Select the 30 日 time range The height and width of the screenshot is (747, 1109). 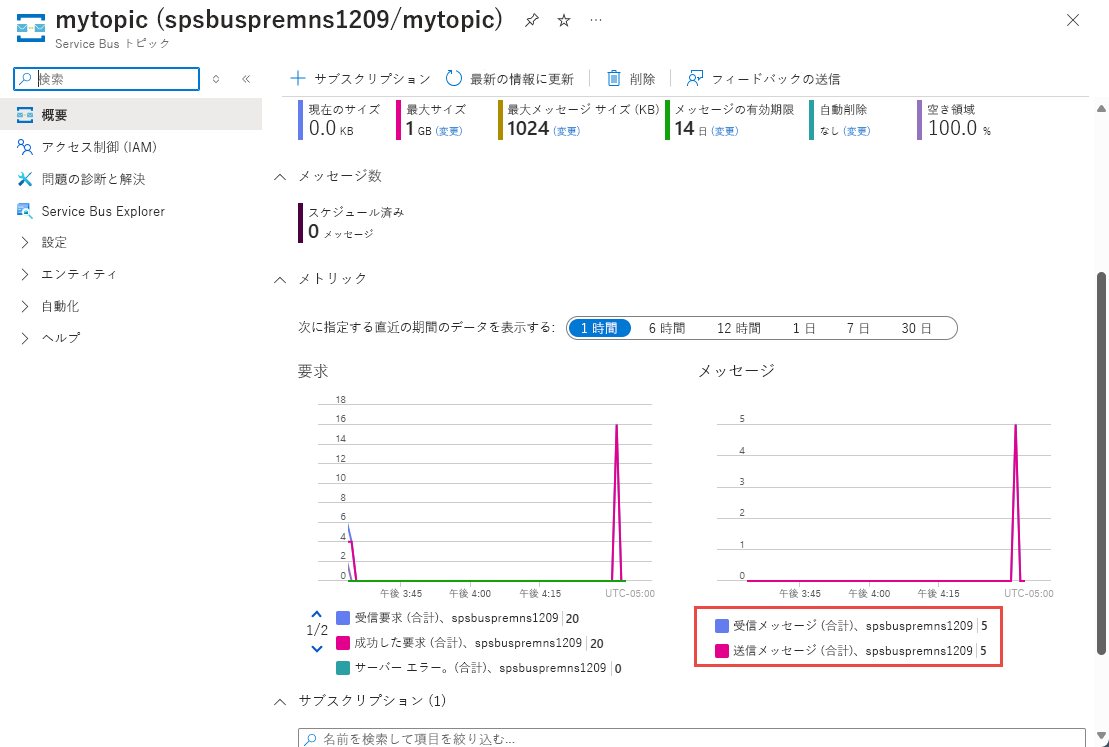coord(916,328)
